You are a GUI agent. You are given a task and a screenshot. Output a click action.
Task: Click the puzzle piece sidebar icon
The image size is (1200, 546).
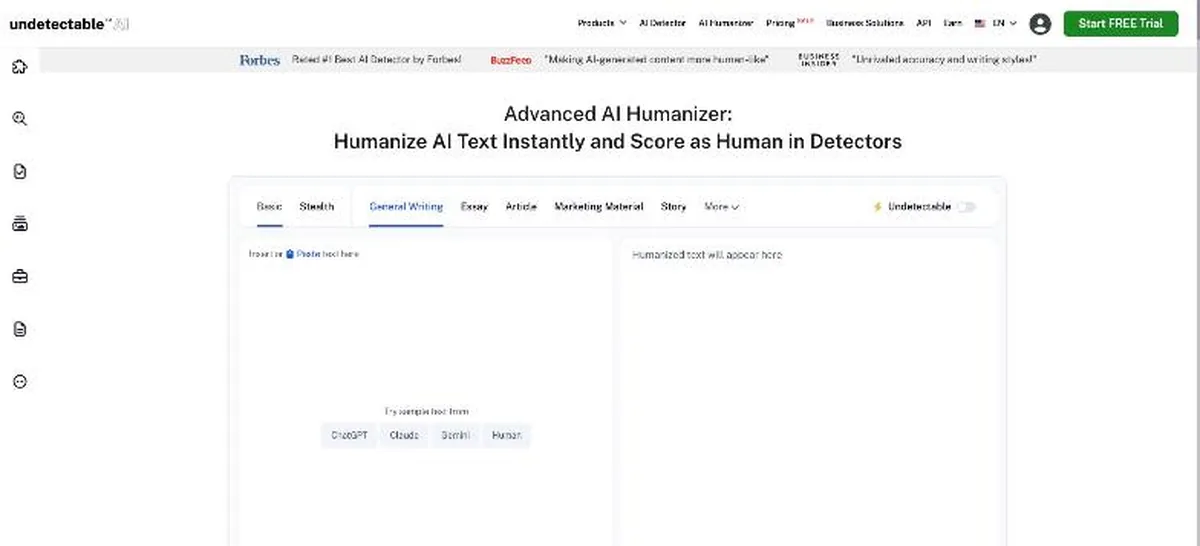click(x=19, y=67)
